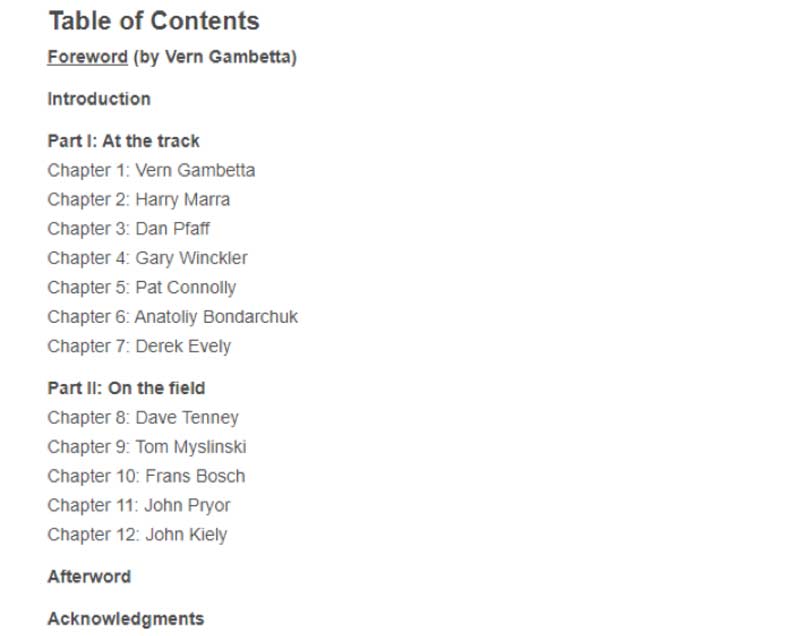
Task: Click the "(by Vern Gambetta)" text
Action: tap(215, 57)
